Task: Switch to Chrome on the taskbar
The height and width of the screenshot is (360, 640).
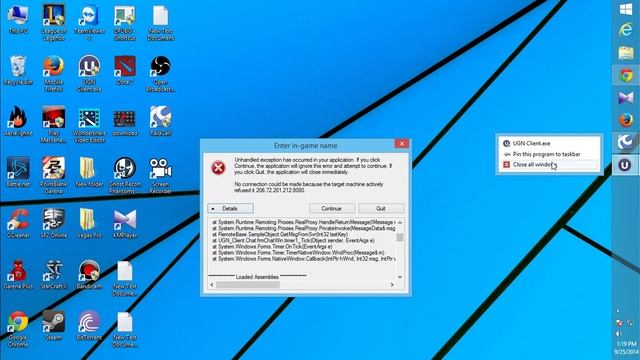Action: point(626,75)
